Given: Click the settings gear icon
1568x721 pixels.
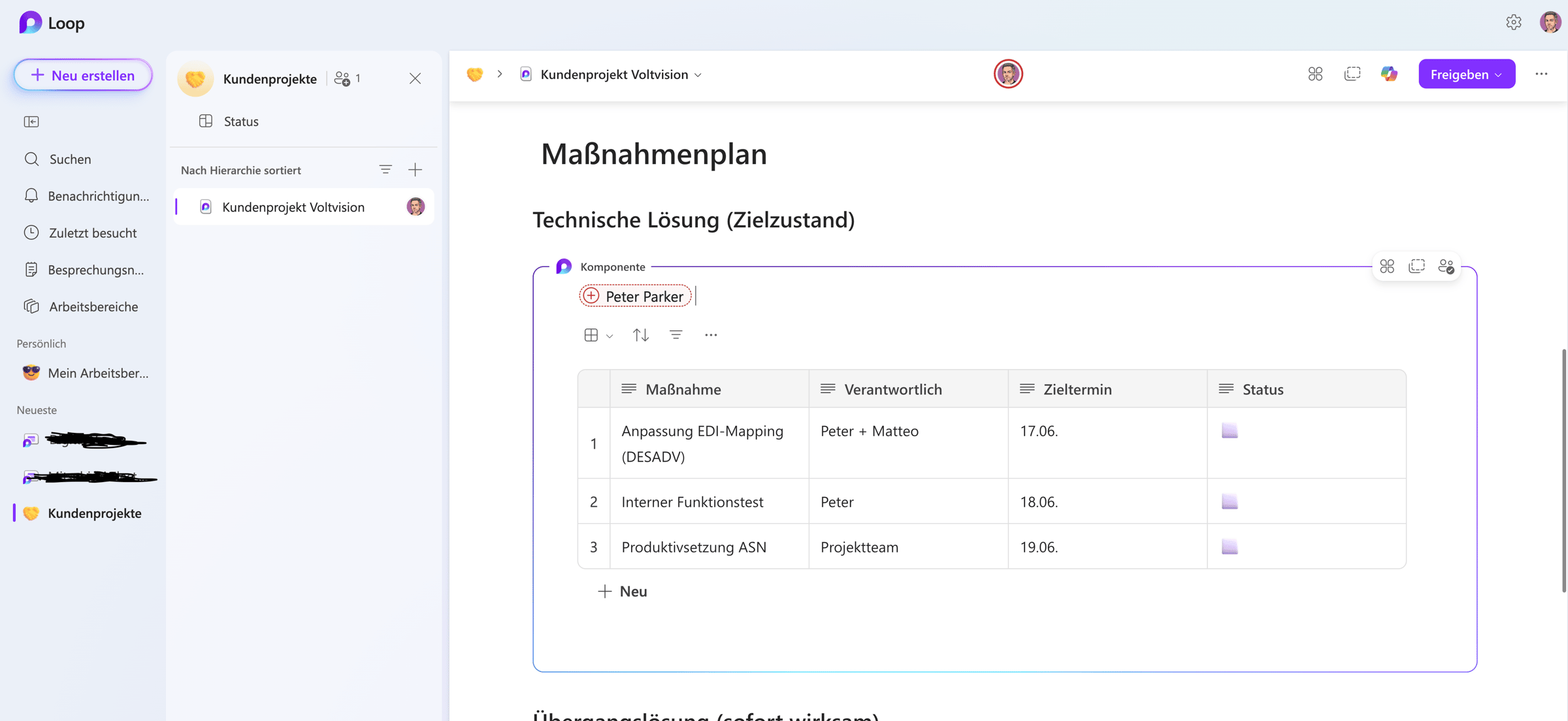Looking at the screenshot, I should [1513, 22].
